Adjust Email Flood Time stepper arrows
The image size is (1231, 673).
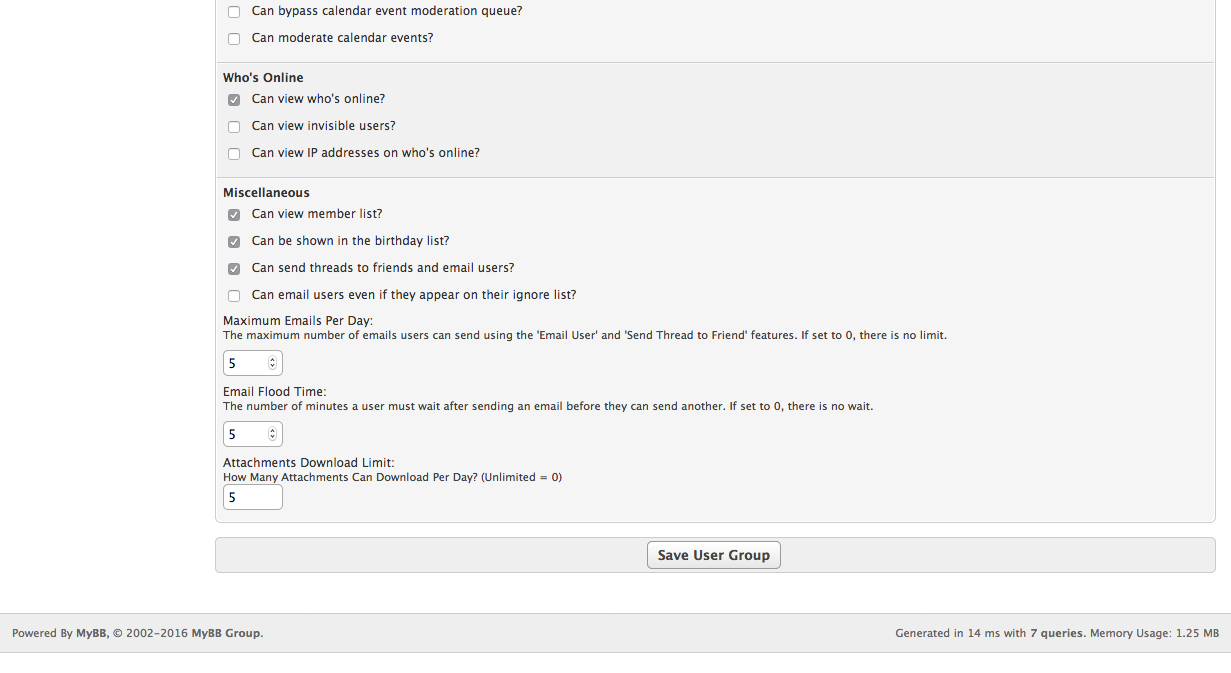point(272,434)
